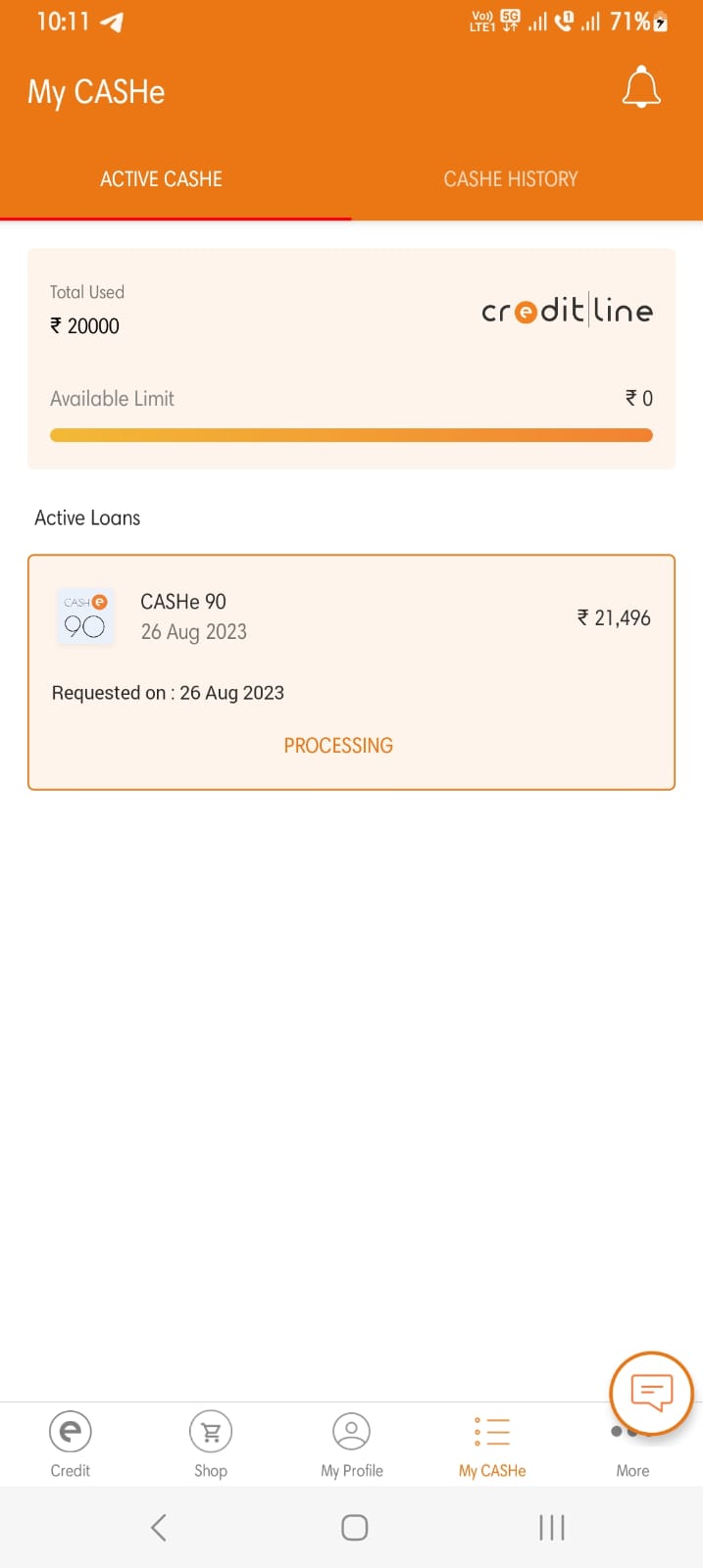Tap the creditline logo
Viewport: 703px width, 1568px height.
[567, 311]
